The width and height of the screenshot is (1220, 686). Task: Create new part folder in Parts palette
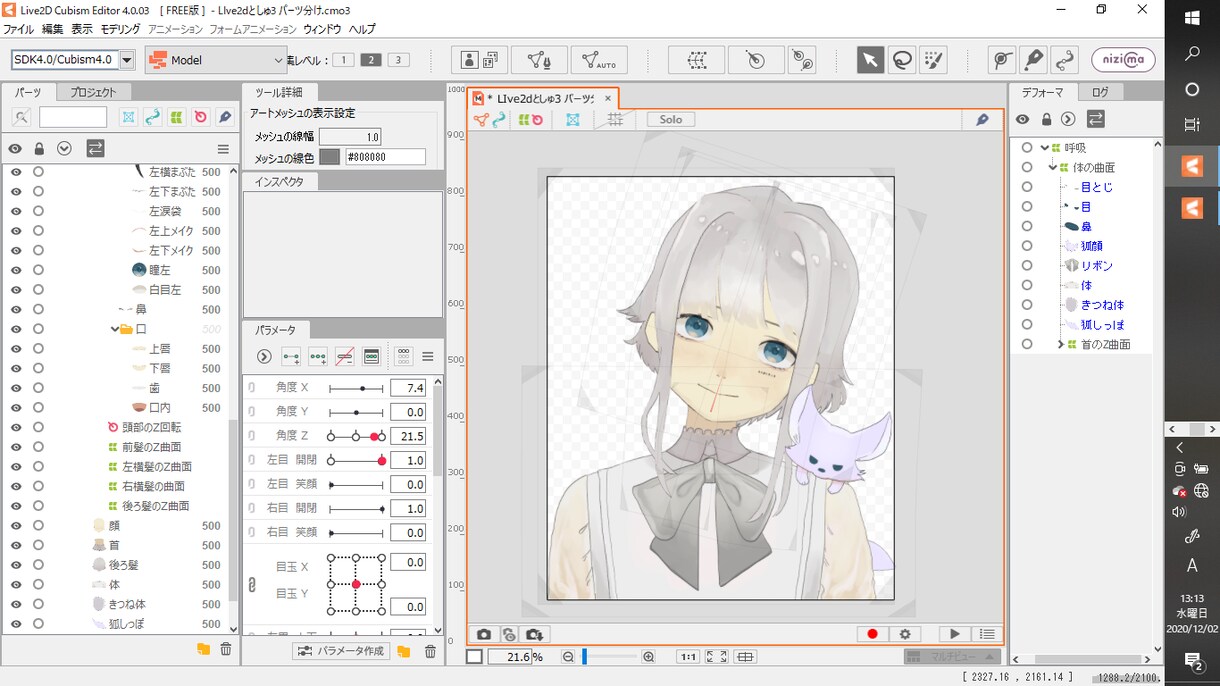pos(204,649)
